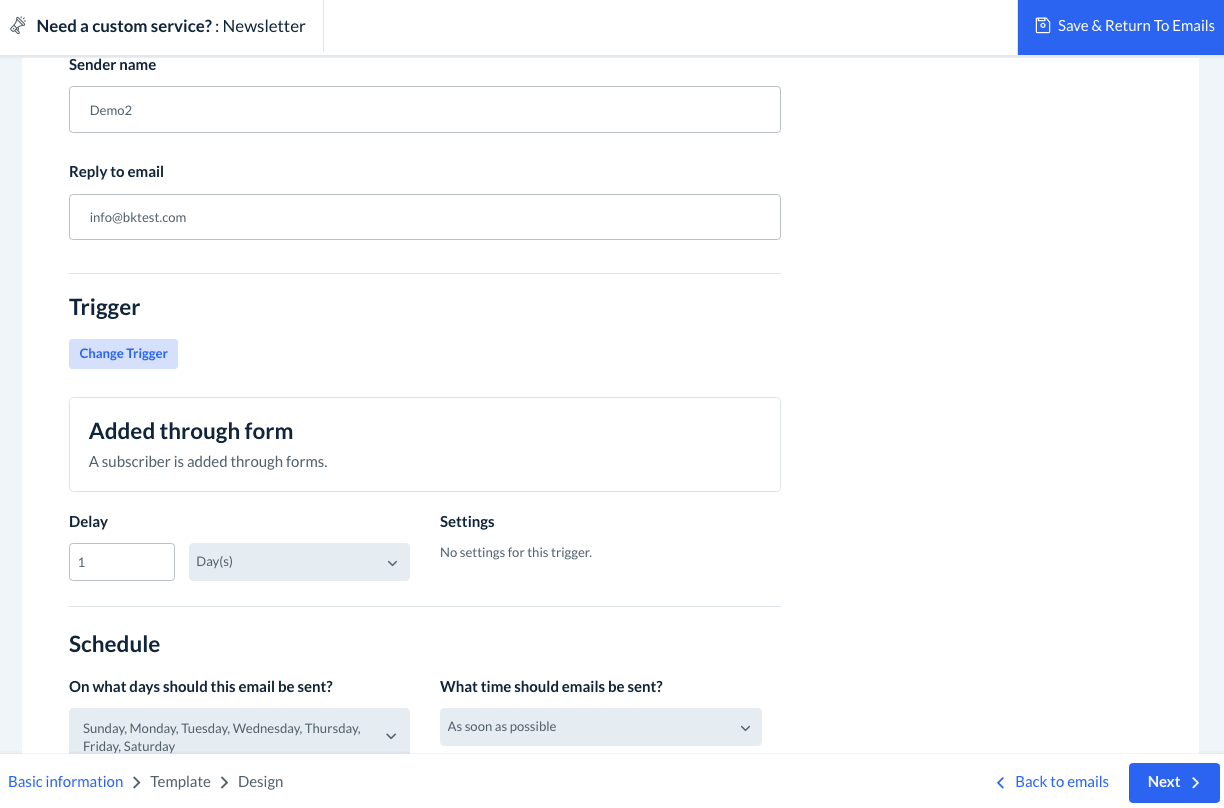The height and width of the screenshot is (808, 1224).
Task: Focus the Sender name field
Action: coord(424,110)
